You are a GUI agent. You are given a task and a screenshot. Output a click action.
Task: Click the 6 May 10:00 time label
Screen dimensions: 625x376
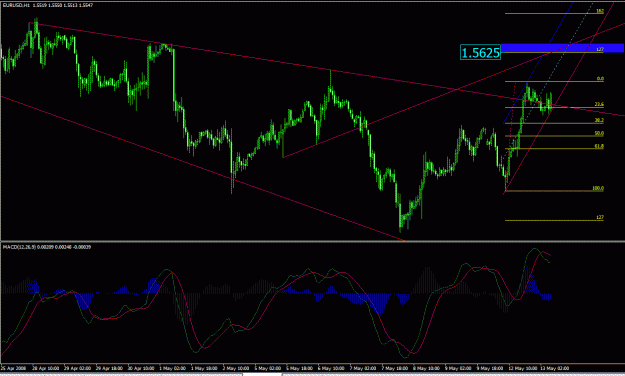[331, 368]
